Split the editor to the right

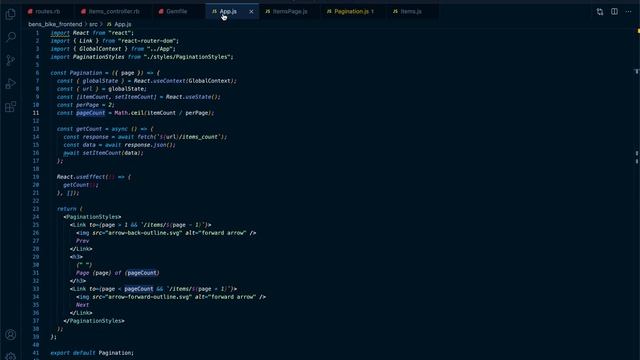point(614,11)
